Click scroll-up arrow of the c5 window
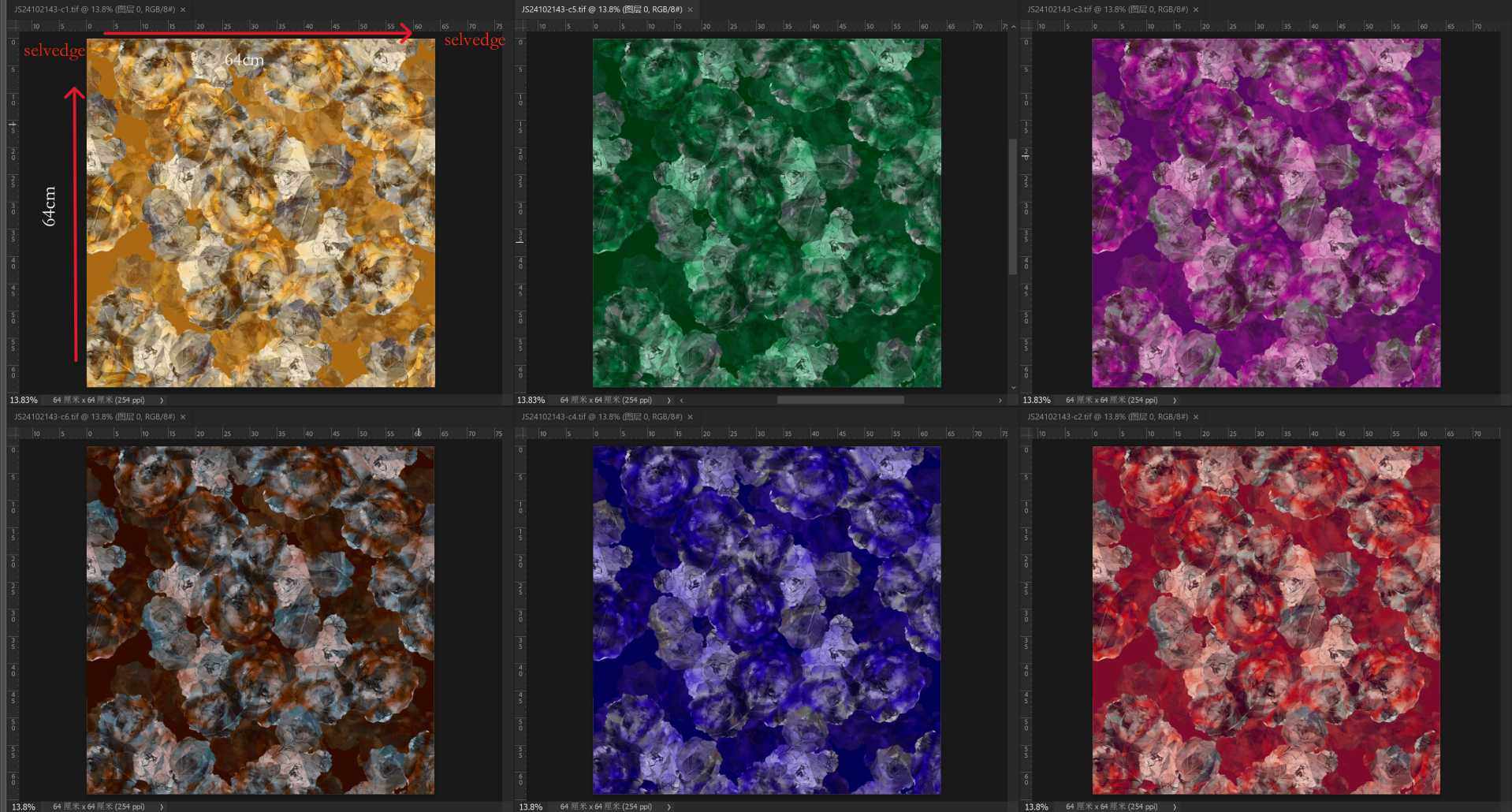The width and height of the screenshot is (1512, 812). 1013,27
